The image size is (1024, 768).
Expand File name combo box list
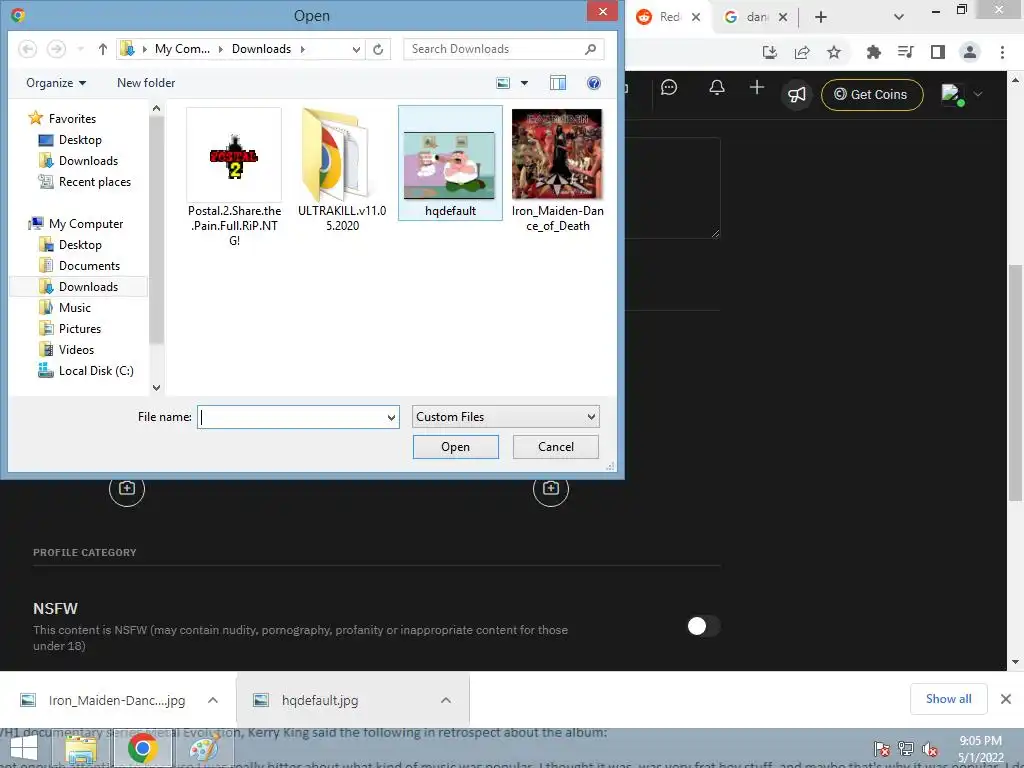point(391,417)
